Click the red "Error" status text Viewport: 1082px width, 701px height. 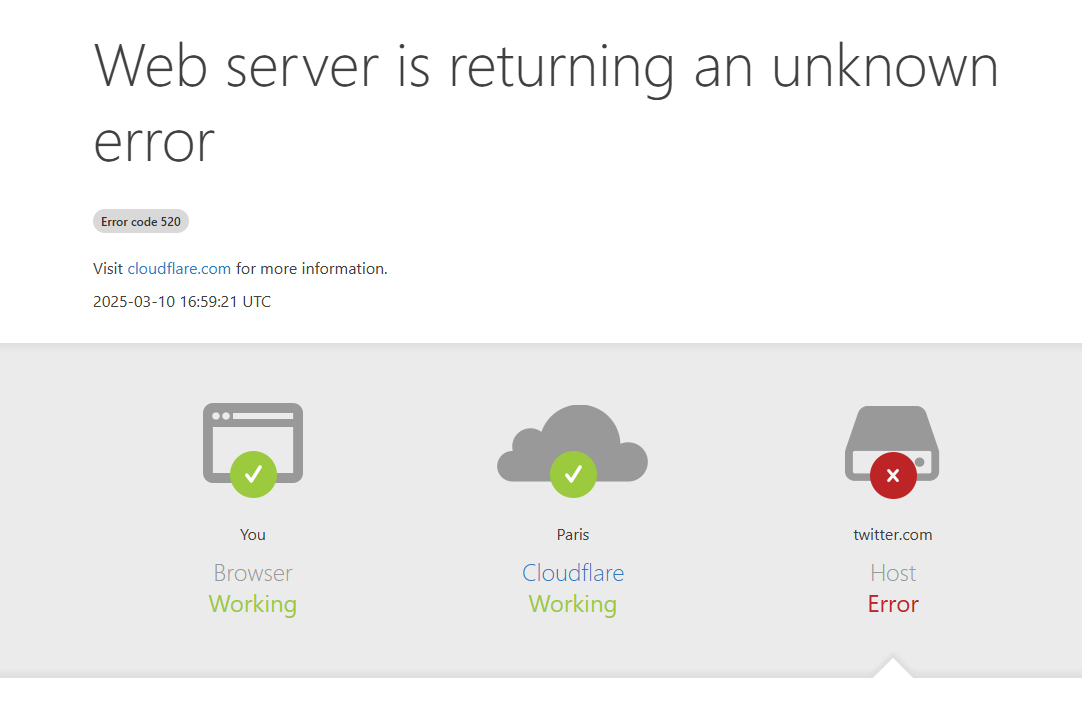tap(893, 604)
